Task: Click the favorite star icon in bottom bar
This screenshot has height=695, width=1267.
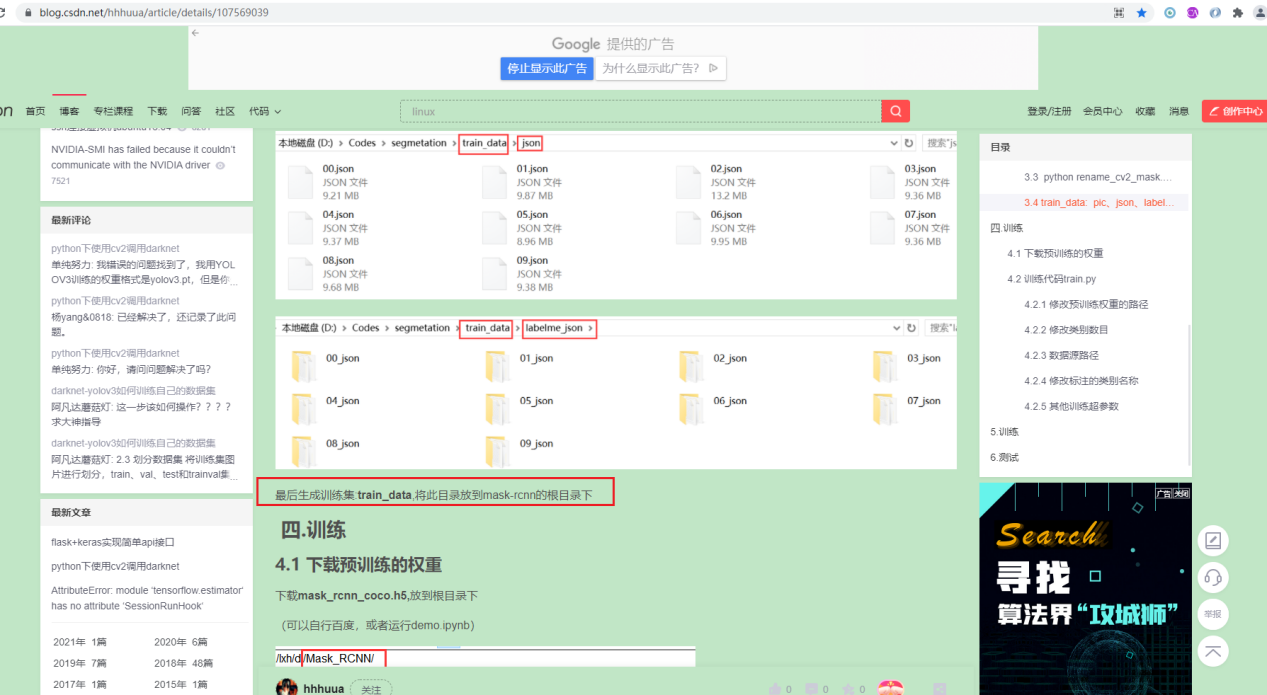Action: pos(847,689)
